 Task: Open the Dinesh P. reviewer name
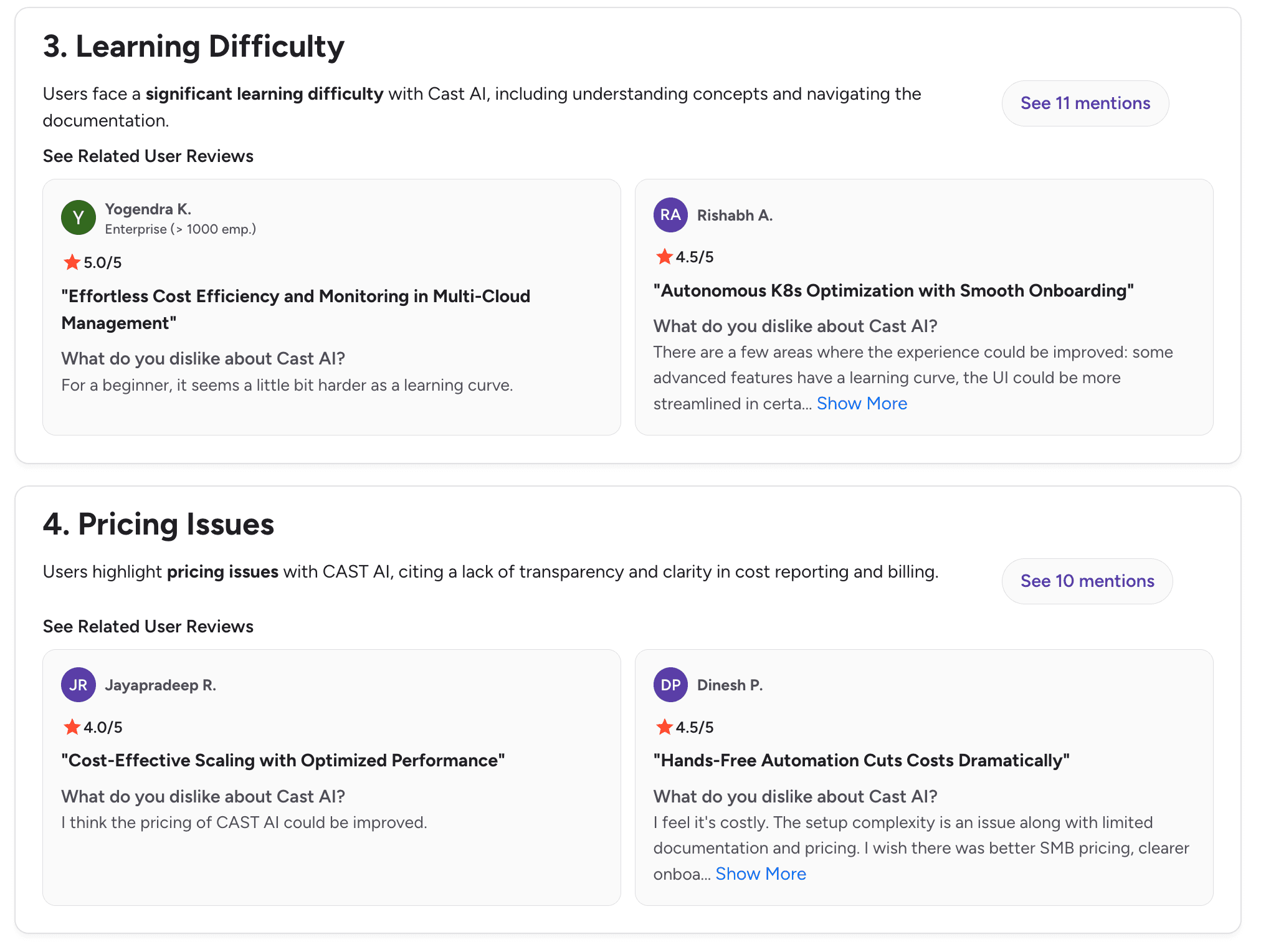pos(730,685)
